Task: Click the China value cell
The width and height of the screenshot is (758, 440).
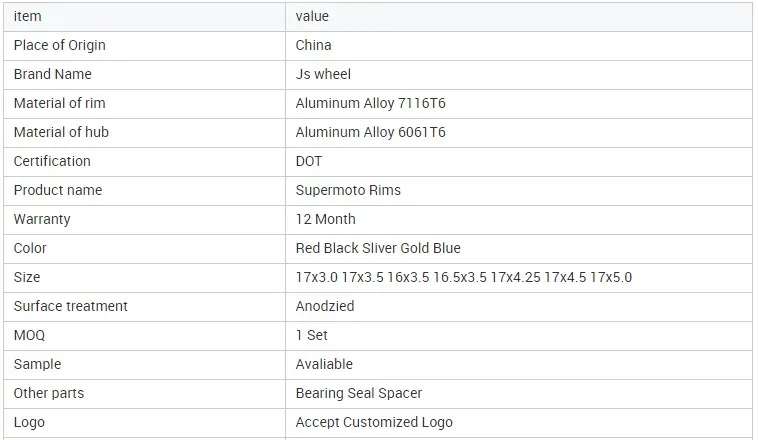Action: pos(519,46)
